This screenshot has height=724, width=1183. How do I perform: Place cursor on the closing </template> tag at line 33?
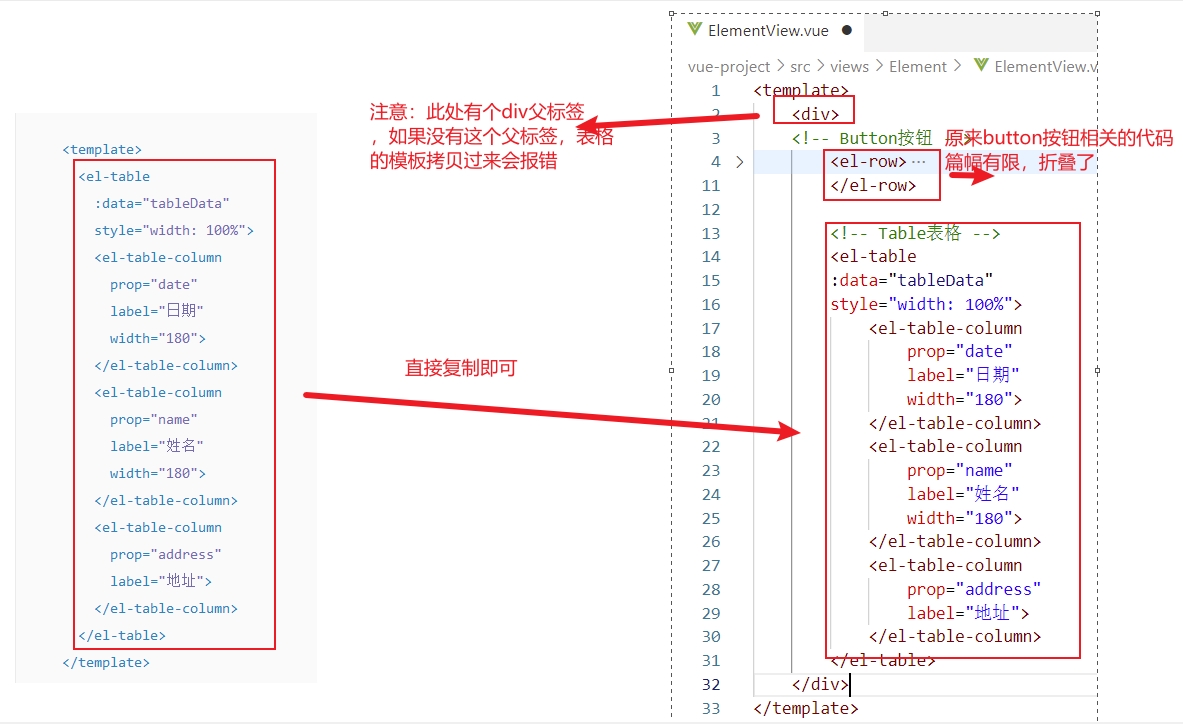tap(805, 708)
